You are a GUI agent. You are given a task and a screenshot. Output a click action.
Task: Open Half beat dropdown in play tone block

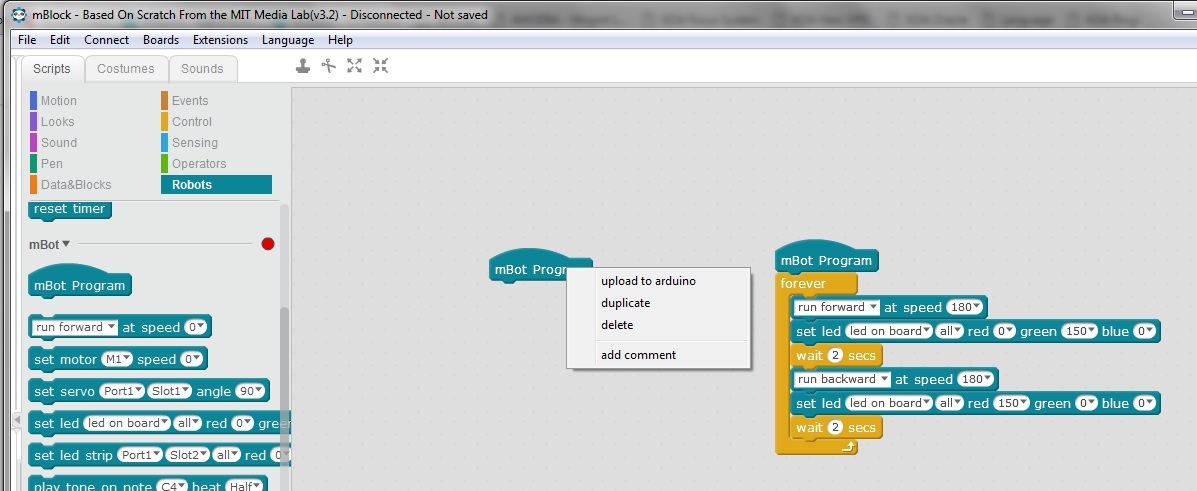(x=246, y=486)
